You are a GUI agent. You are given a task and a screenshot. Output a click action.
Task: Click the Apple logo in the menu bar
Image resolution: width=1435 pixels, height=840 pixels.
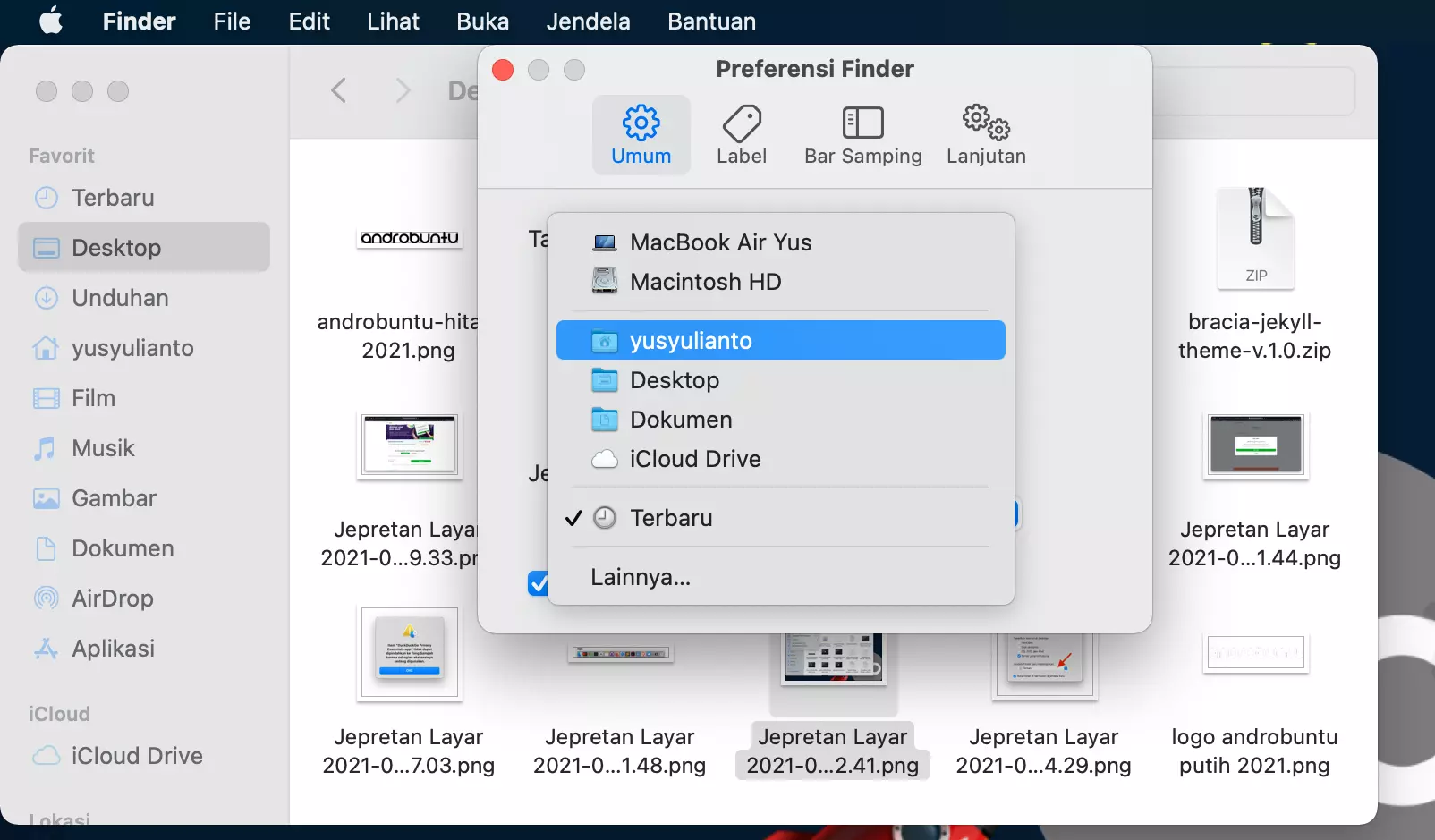tap(50, 21)
